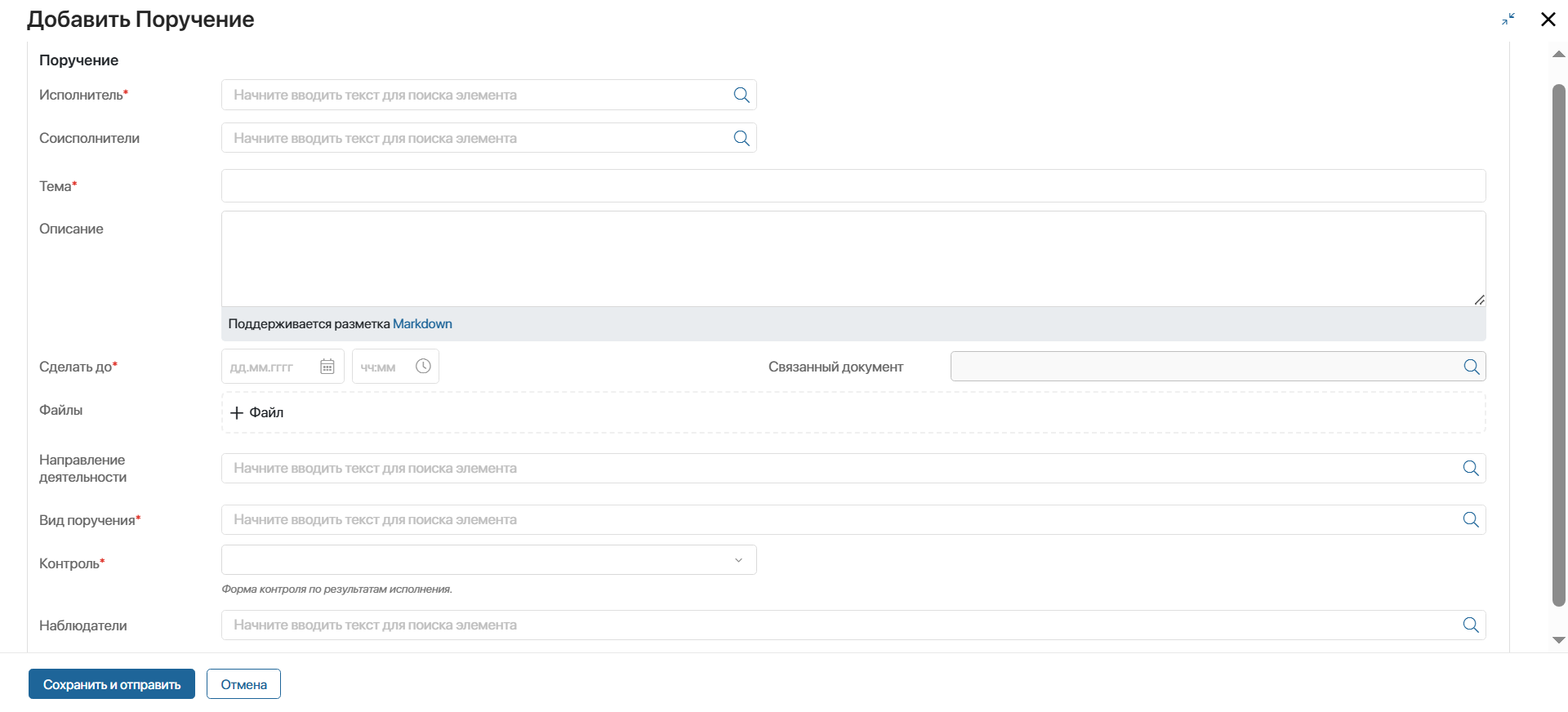The width and height of the screenshot is (1568, 712).
Task: Collapse the dialog using minimize arrows icon
Action: [1508, 19]
